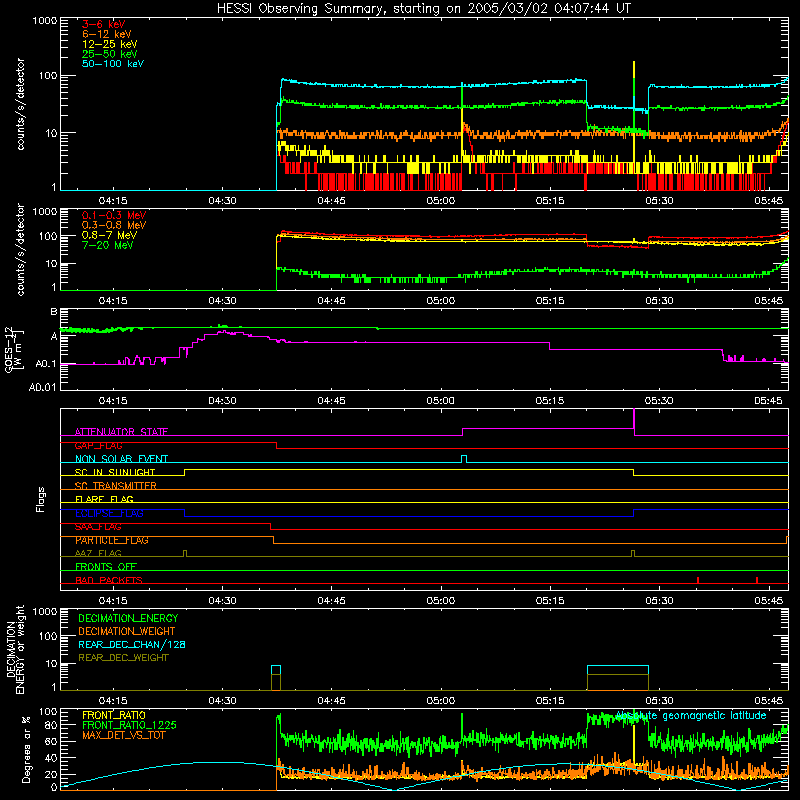This screenshot has width=800, height=800.
Task: Click the REAR_DEC_CHAN/128 legend label
Action: [x=132, y=644]
